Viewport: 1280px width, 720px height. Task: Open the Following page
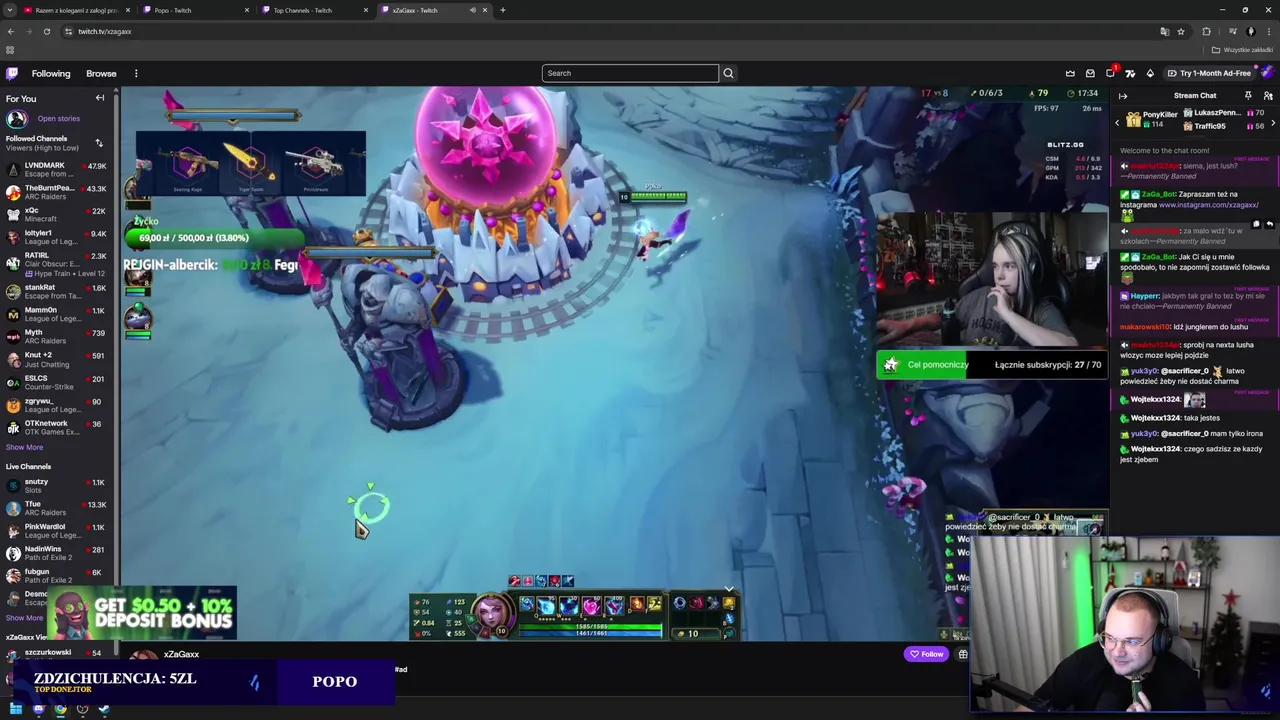pos(51,73)
